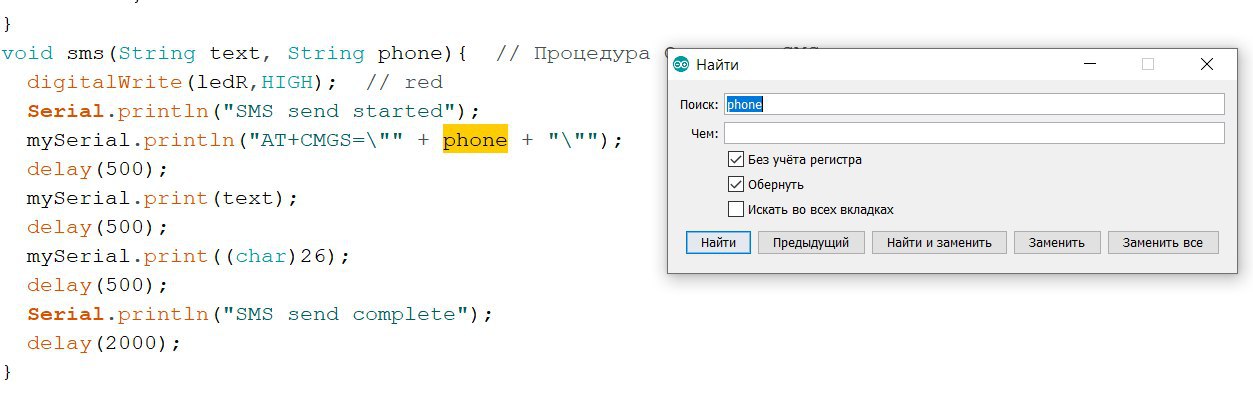The width and height of the screenshot is (1253, 397).
Task: Click the Предыдущий button
Action: coord(811,242)
